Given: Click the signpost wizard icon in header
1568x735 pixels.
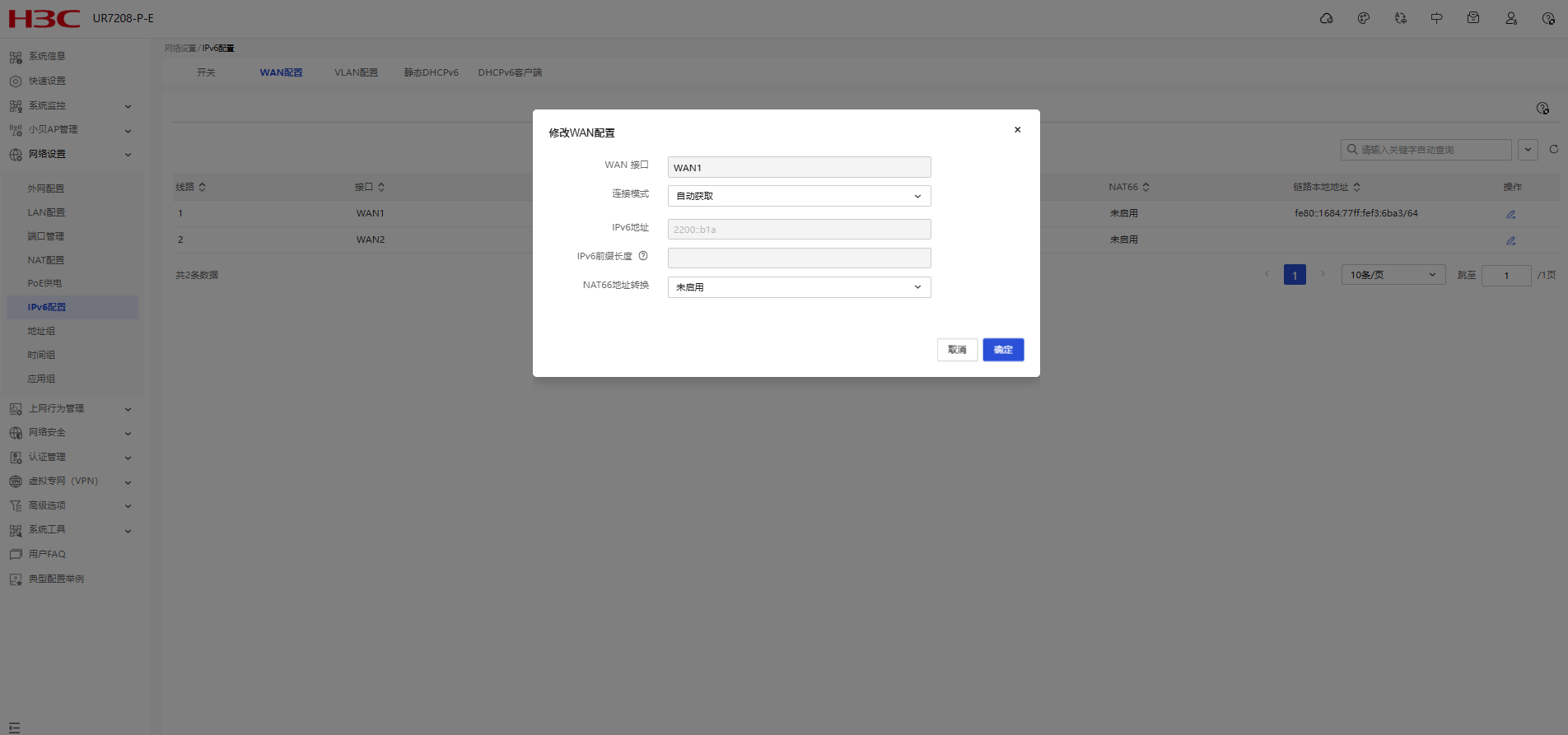Looking at the screenshot, I should pos(1436,18).
